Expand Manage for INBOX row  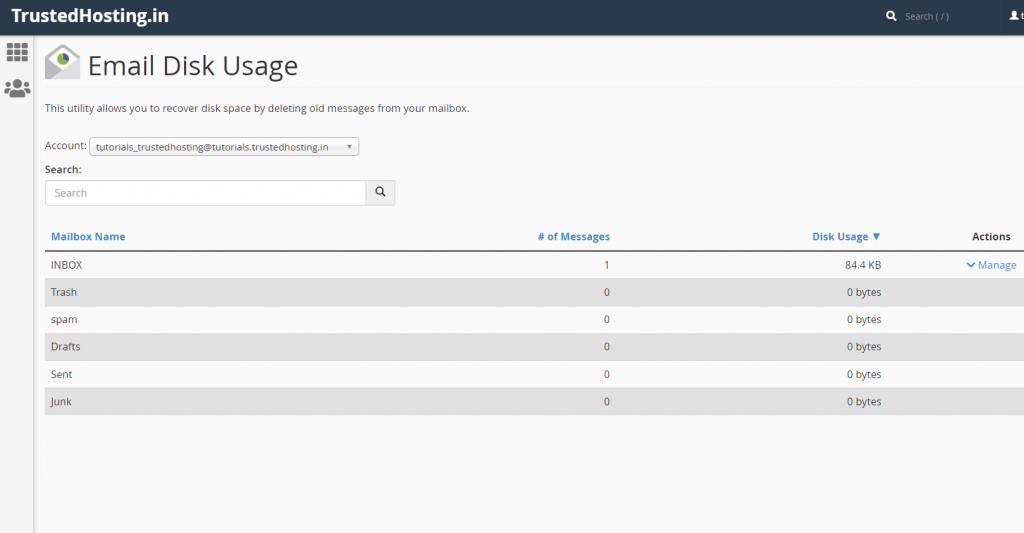click(x=991, y=265)
